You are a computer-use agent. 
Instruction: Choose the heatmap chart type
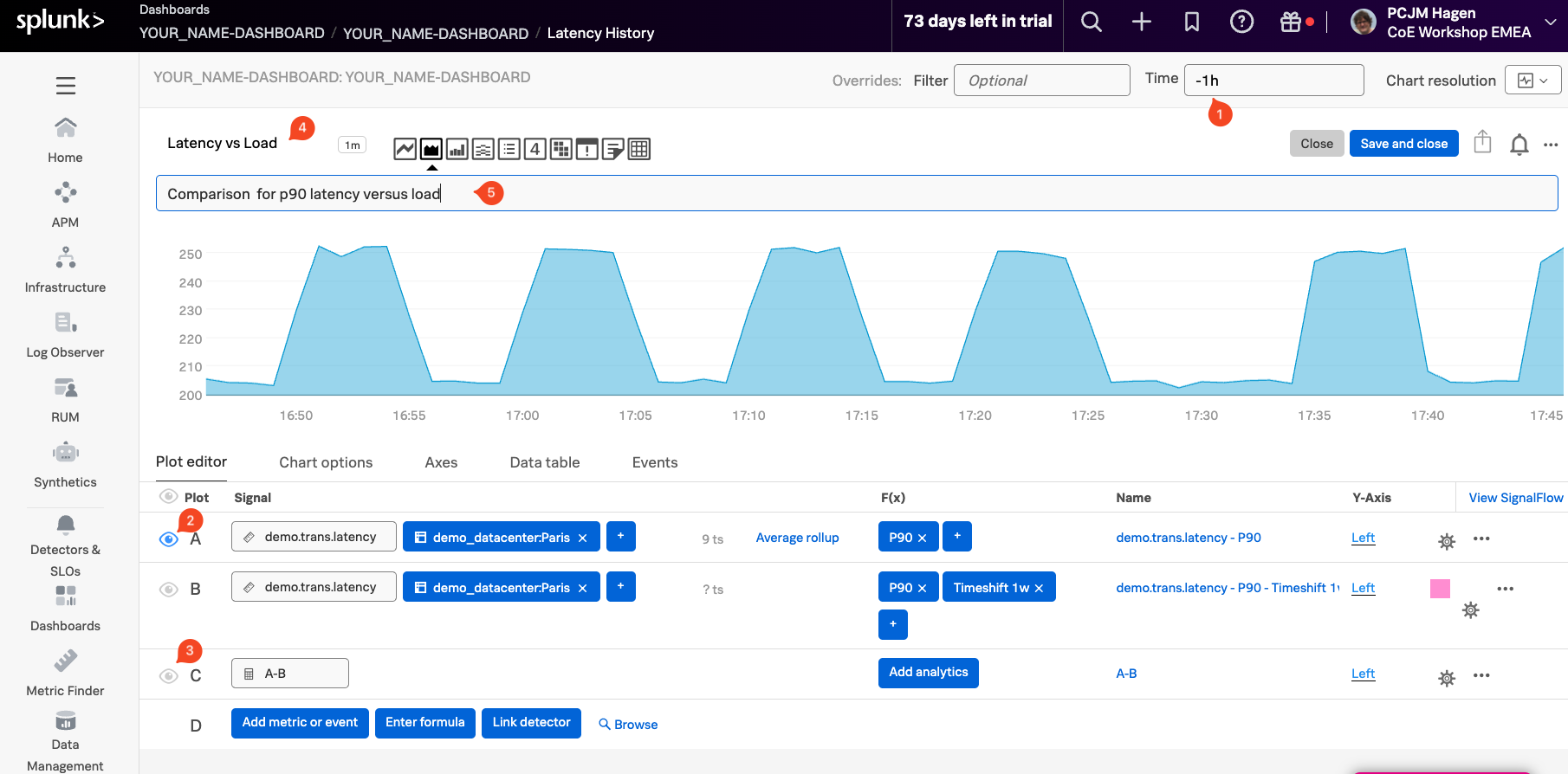560,149
